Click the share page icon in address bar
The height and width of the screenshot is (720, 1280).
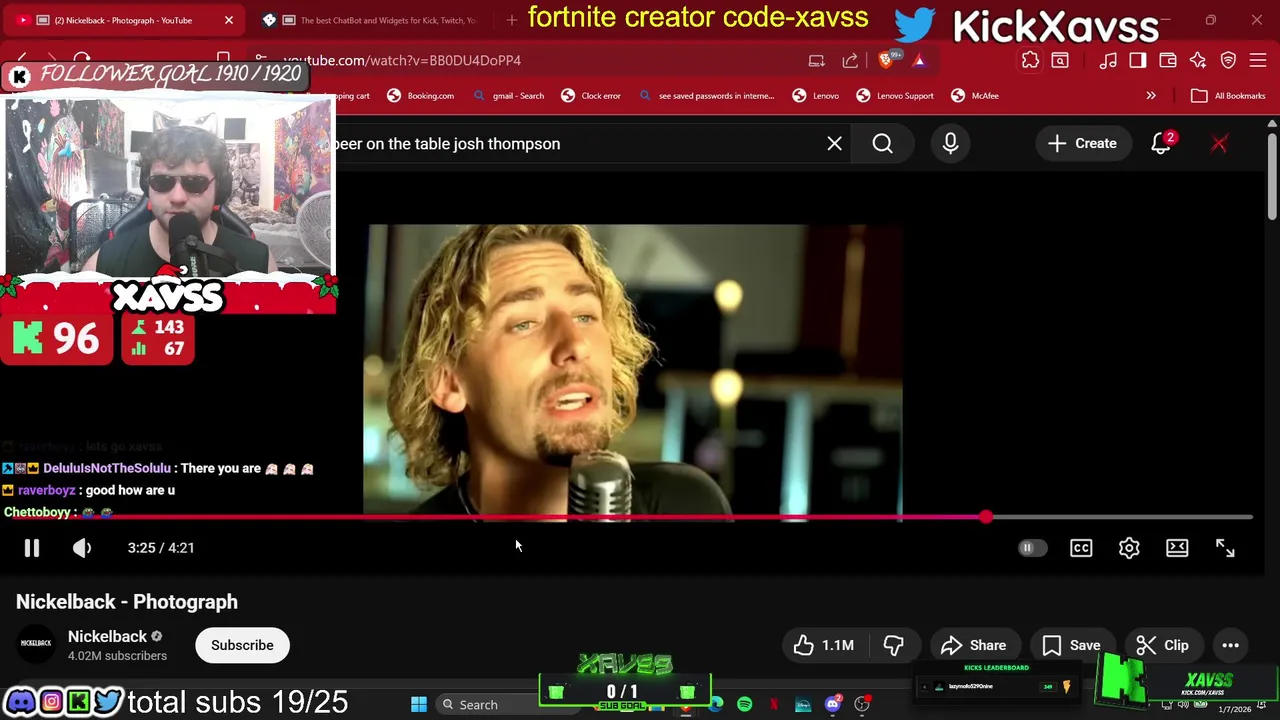coord(850,60)
